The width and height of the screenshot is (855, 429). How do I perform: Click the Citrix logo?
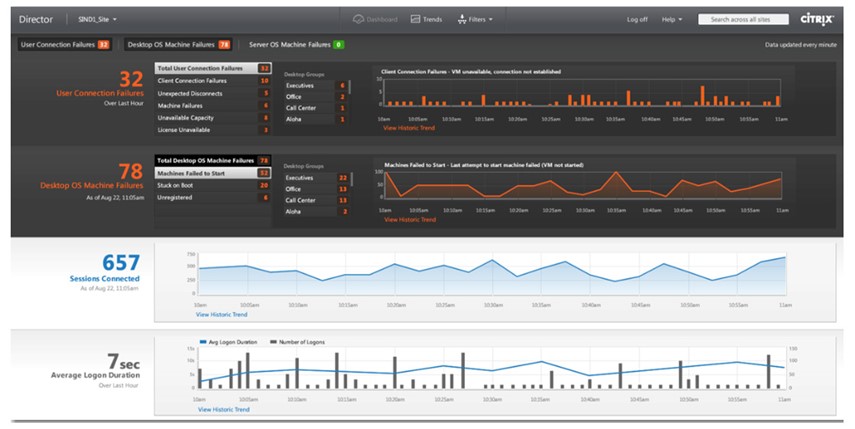817,19
